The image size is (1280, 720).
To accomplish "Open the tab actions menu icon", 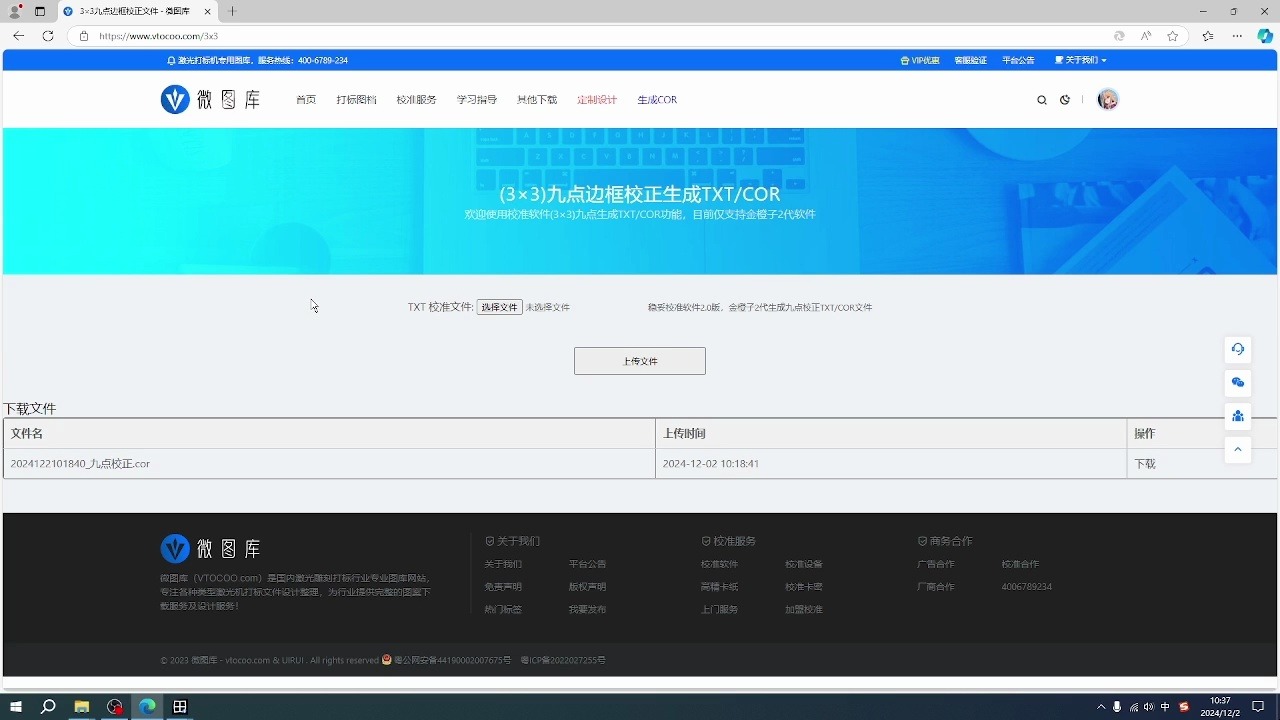I will [40, 11].
